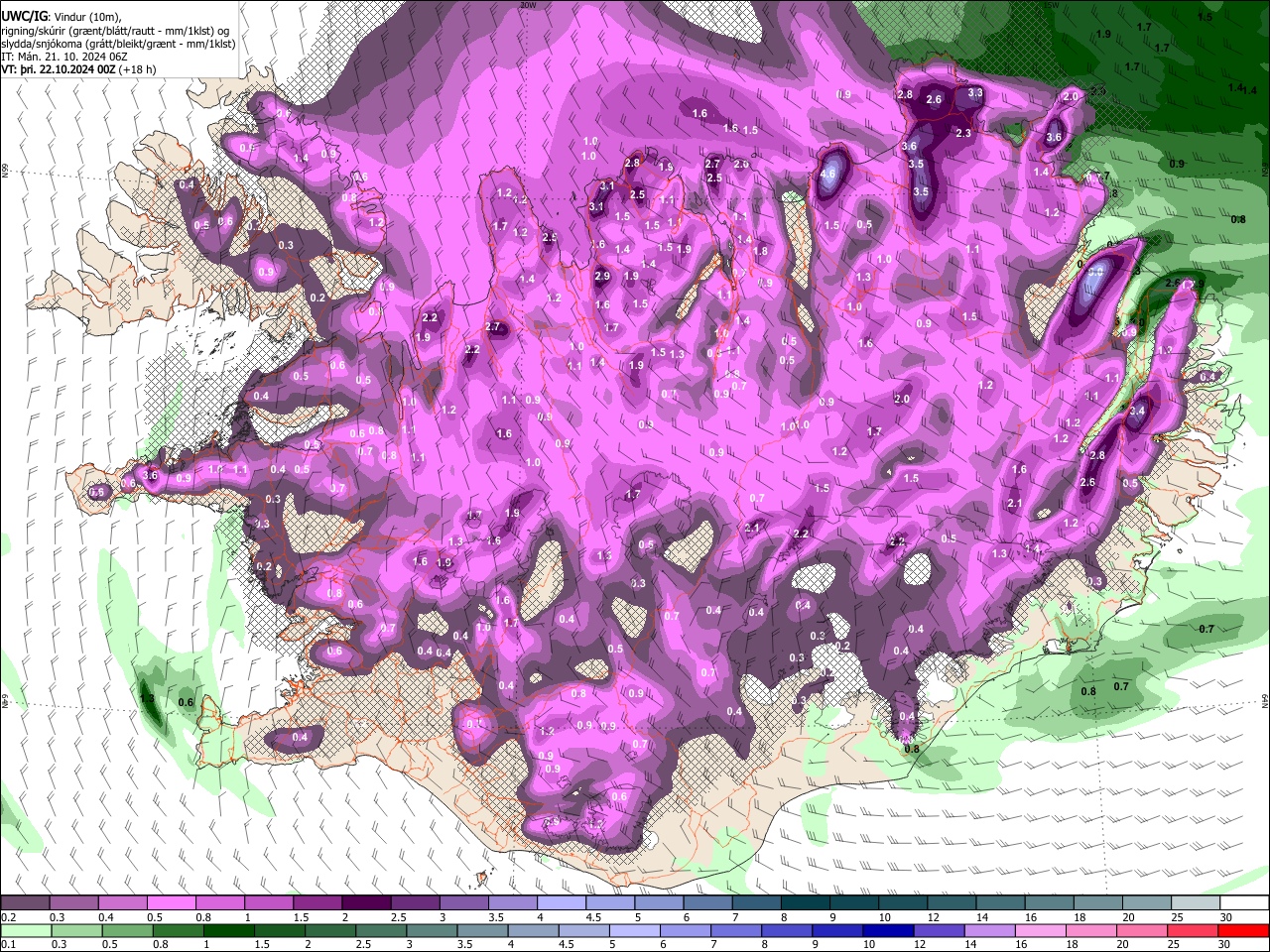
Task: Pick the lower-row pink swatch between 20 and 25
Action: 1143,930
